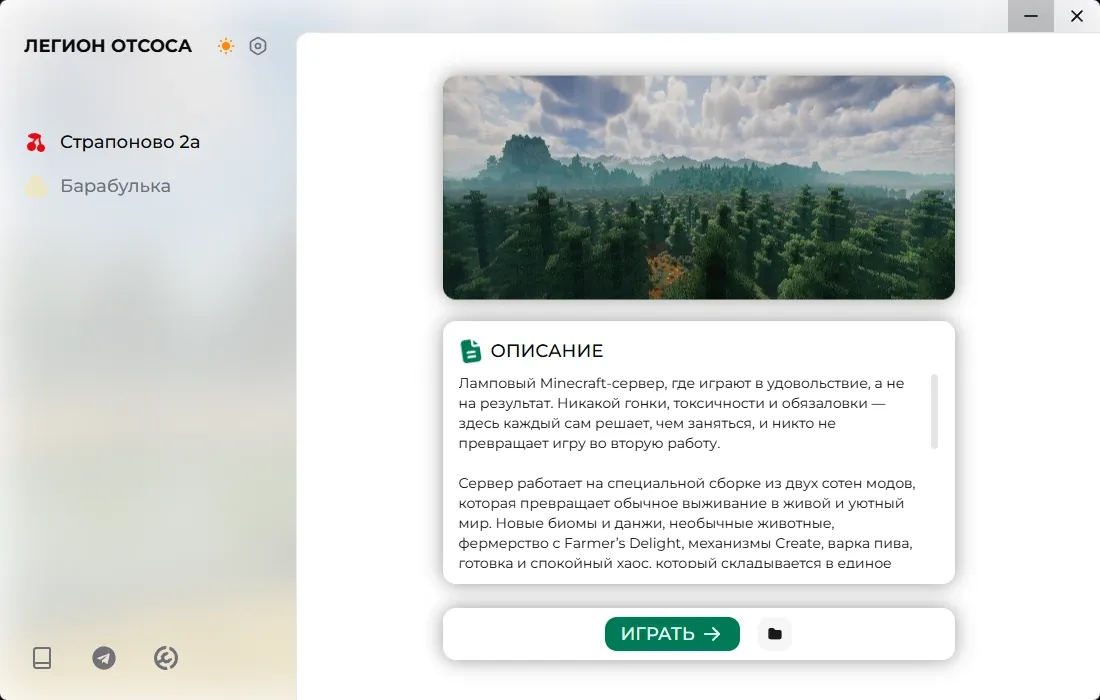Toggle the sun light-theme icon
Image resolution: width=1100 pixels, height=700 pixels.
coord(226,46)
